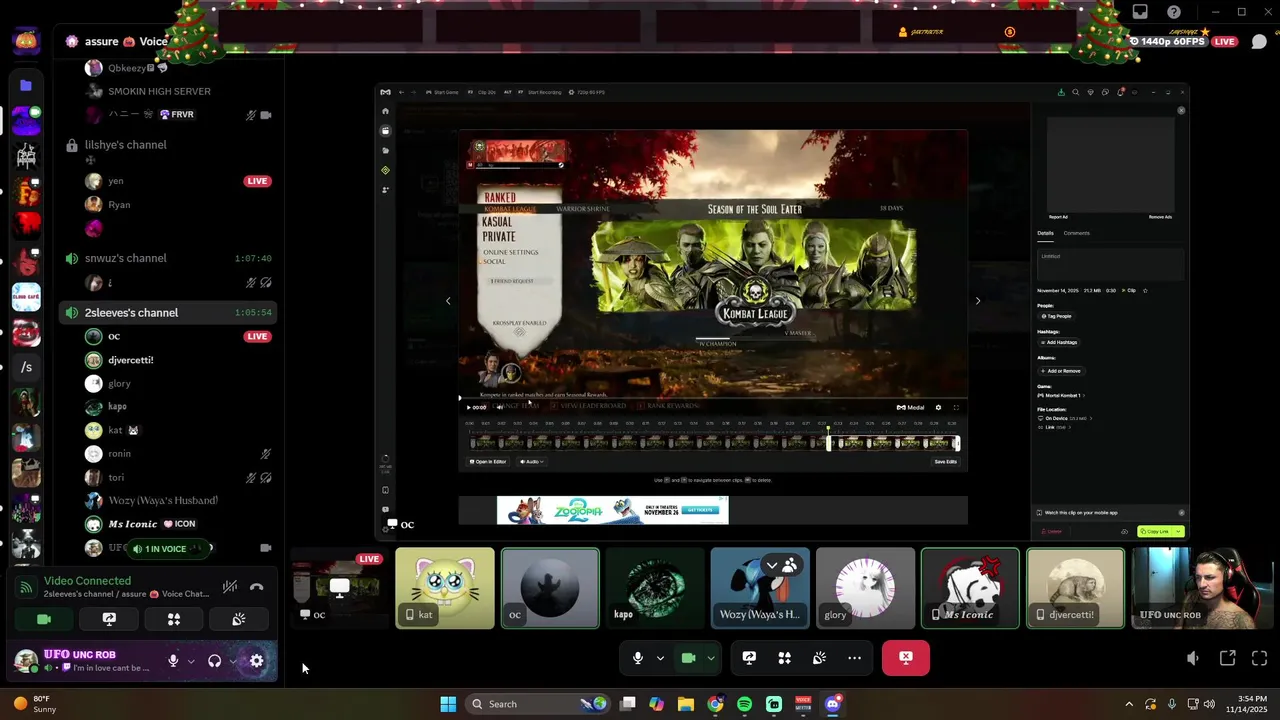The width and height of the screenshot is (1280, 720).
Task: Click Windows Start button
Action: pos(448,704)
